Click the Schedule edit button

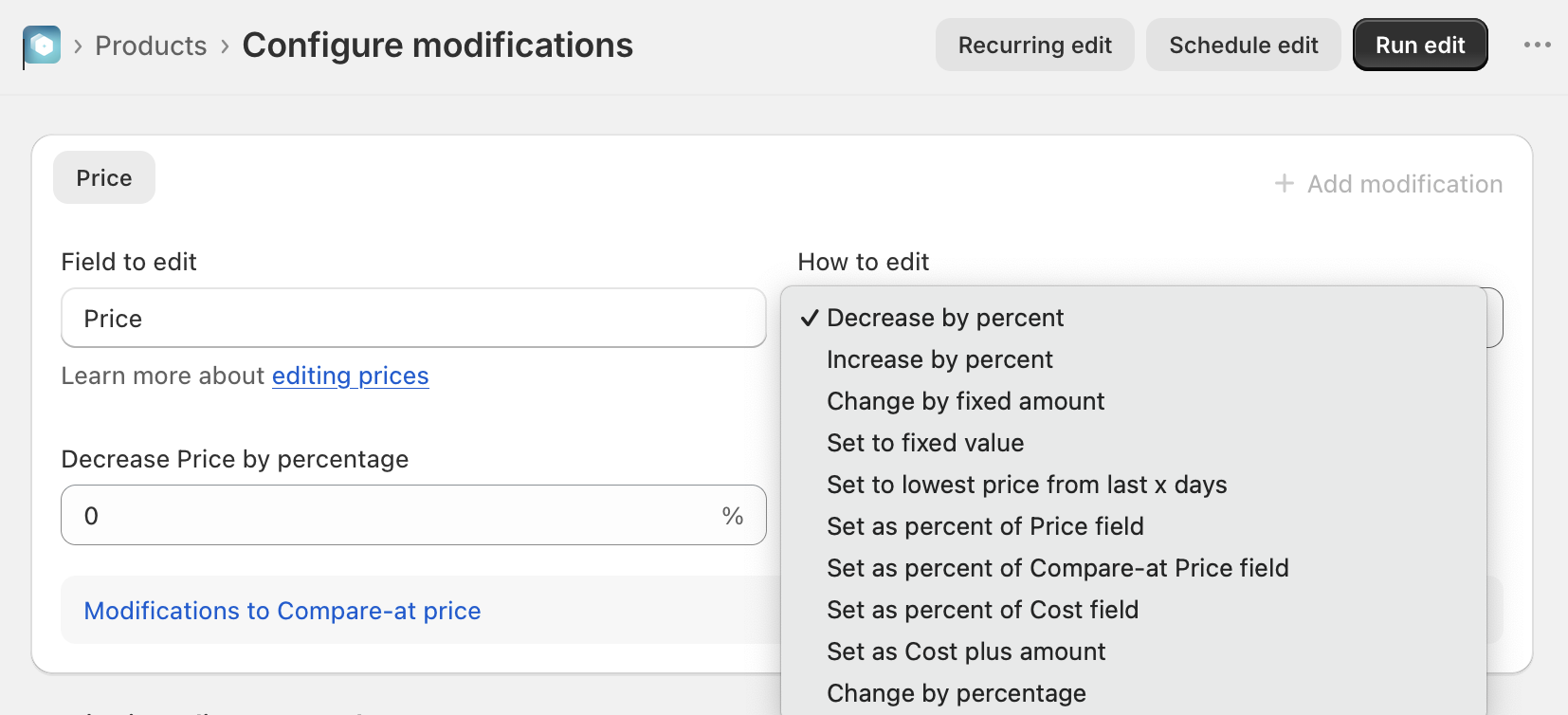[1243, 45]
